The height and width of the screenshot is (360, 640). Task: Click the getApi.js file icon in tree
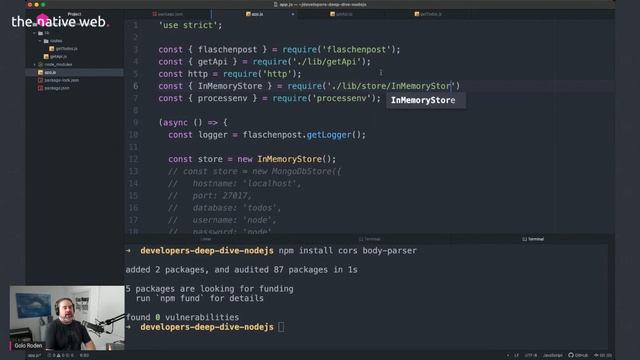[x=46, y=56]
